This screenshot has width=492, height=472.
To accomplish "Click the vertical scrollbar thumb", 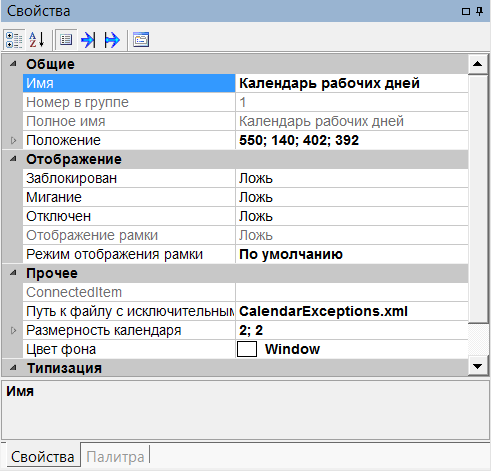I will point(478,199).
